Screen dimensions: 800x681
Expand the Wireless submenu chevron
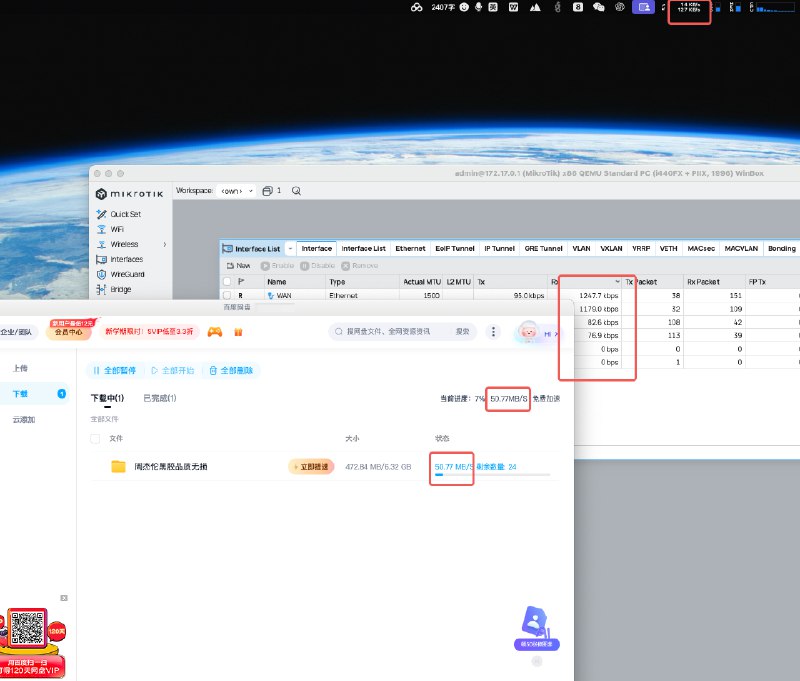(166, 244)
